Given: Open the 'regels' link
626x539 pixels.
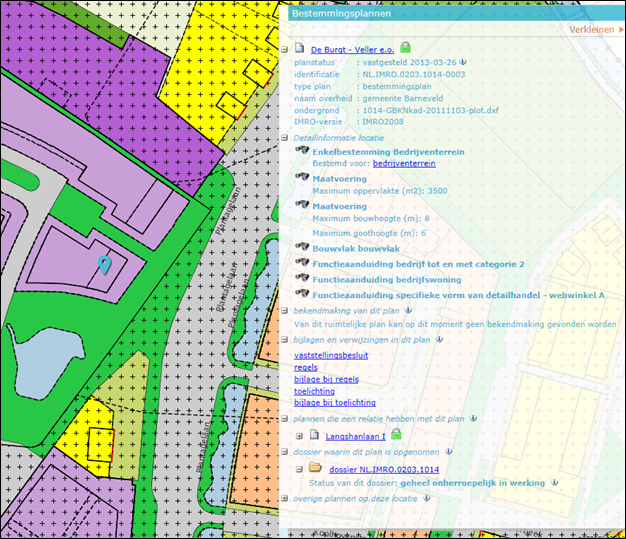Looking at the screenshot, I should coord(306,367).
